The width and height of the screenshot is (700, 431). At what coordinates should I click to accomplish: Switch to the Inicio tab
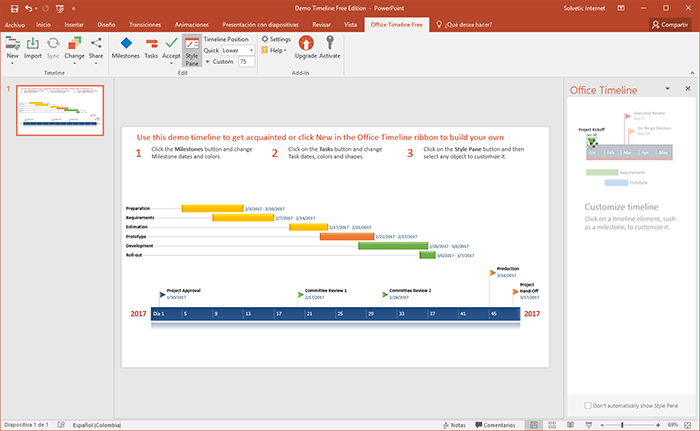point(43,25)
